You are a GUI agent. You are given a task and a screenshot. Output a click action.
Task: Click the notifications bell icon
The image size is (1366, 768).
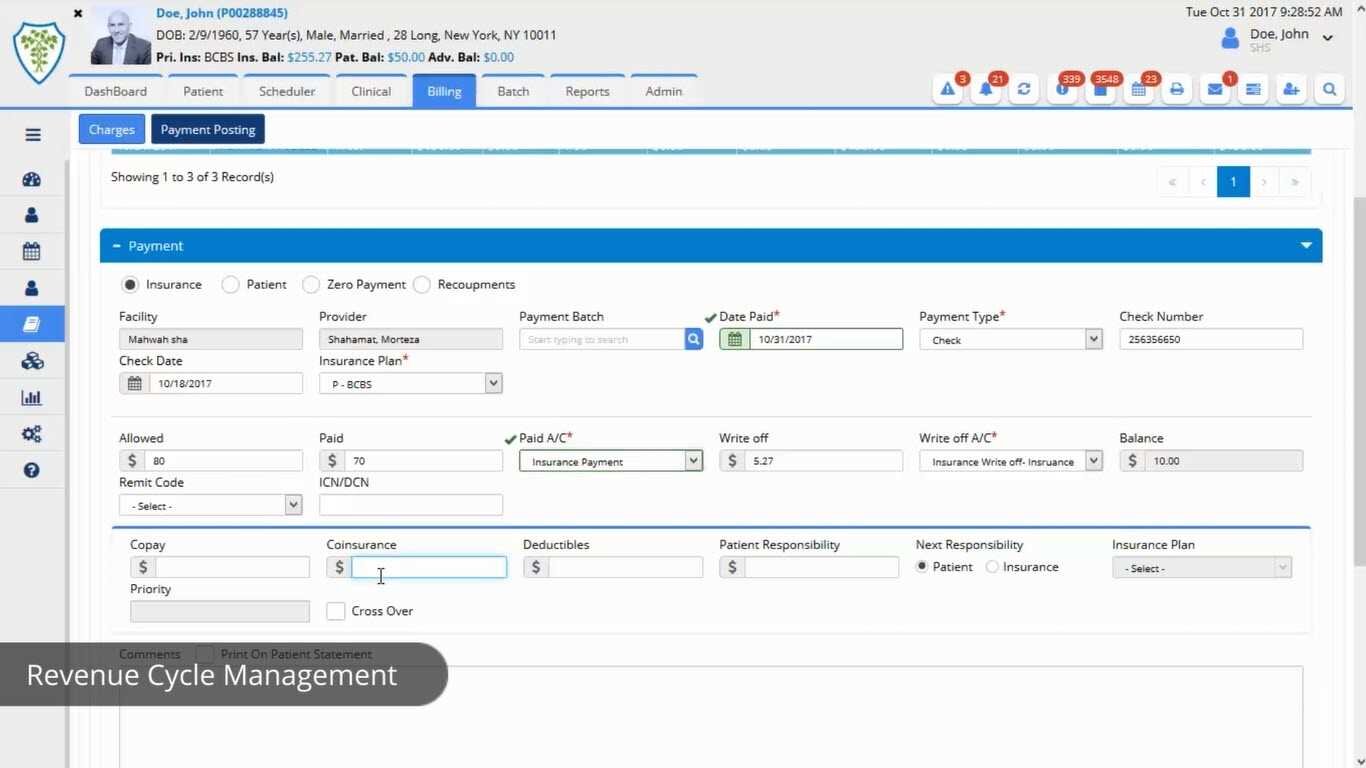pyautogui.click(x=986, y=90)
